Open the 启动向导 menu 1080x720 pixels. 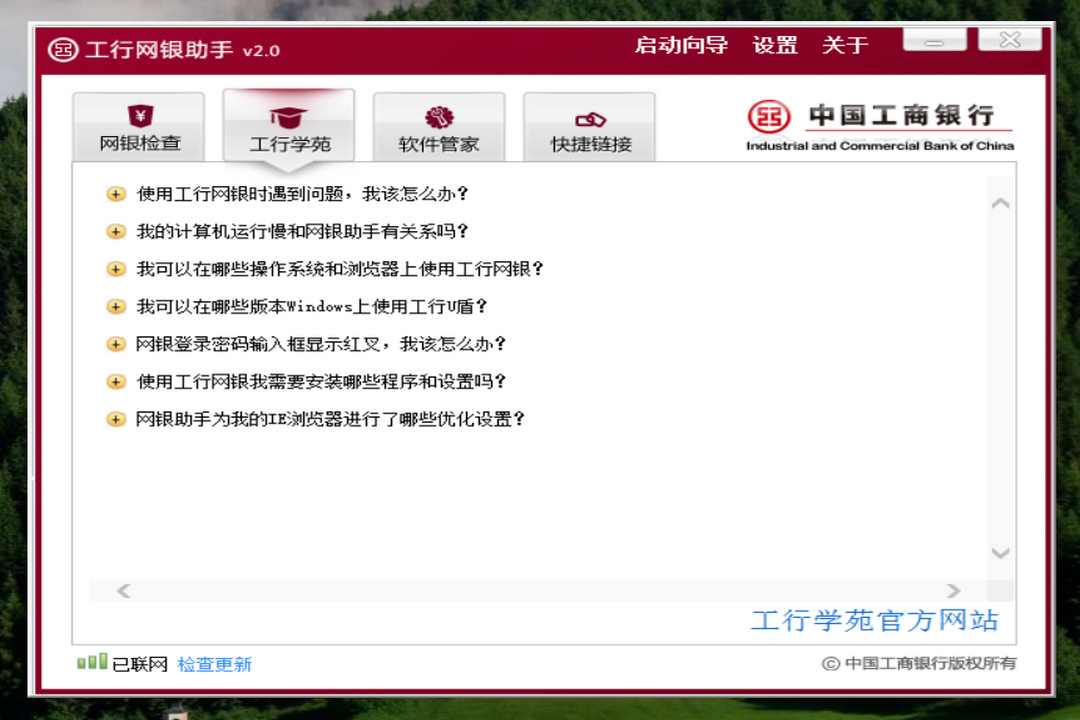683,45
